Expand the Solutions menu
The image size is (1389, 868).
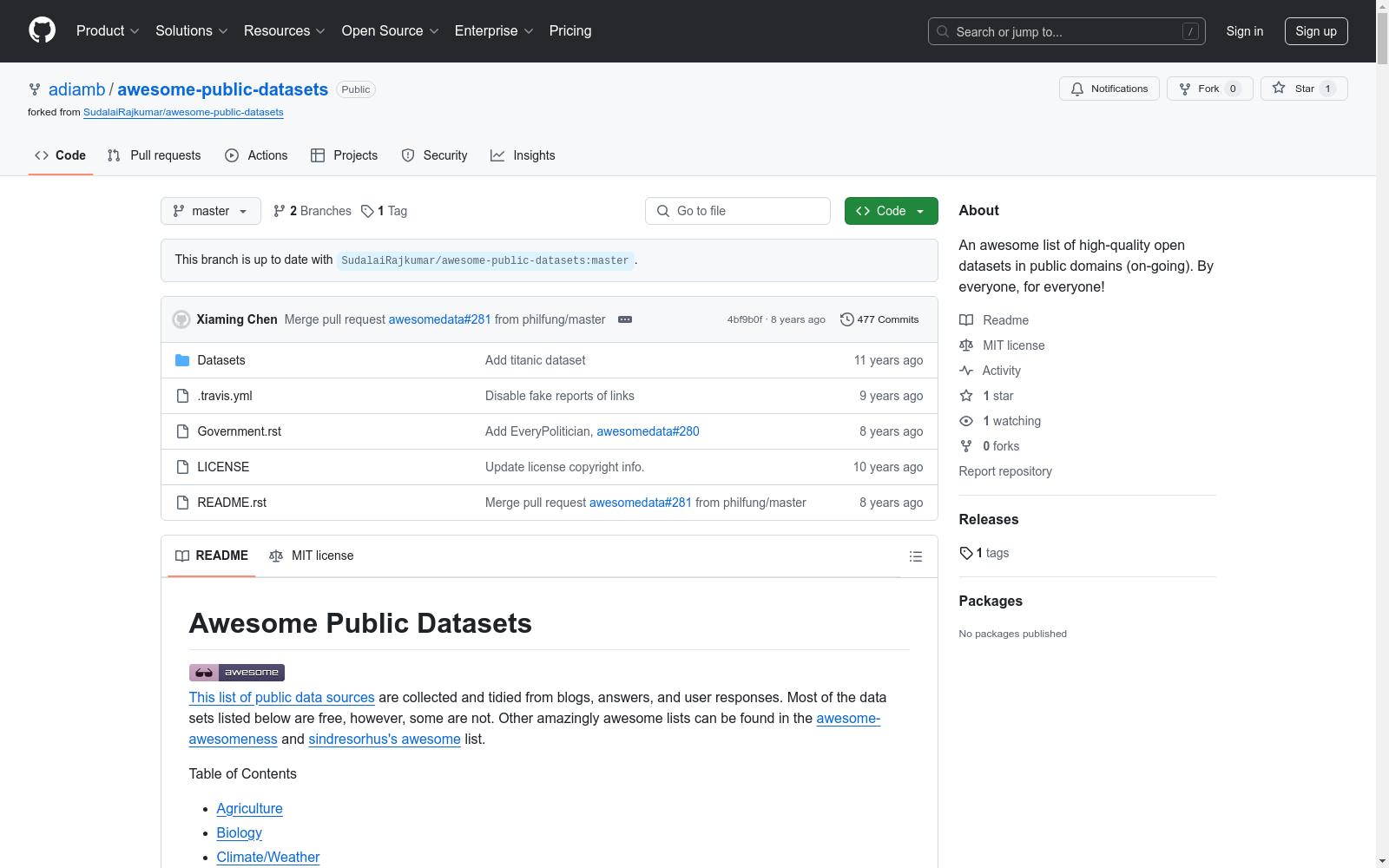tap(192, 31)
